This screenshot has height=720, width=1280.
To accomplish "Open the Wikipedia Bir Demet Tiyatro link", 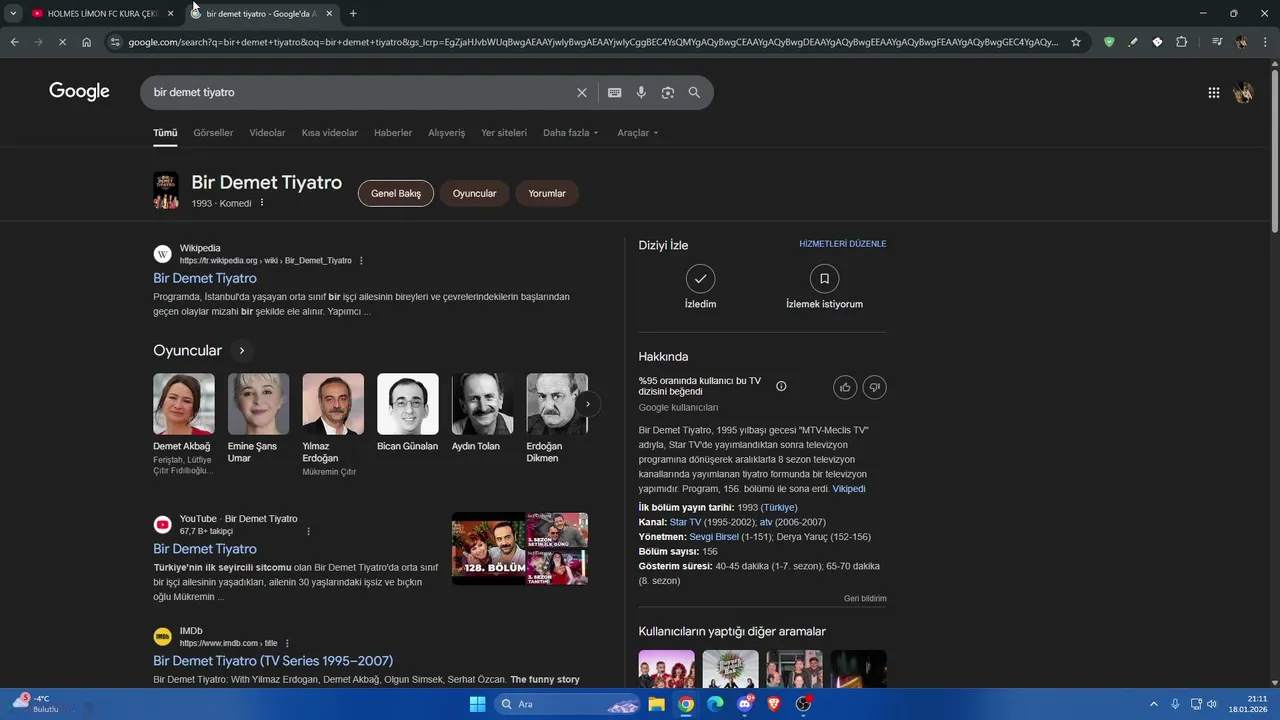I will coord(205,278).
